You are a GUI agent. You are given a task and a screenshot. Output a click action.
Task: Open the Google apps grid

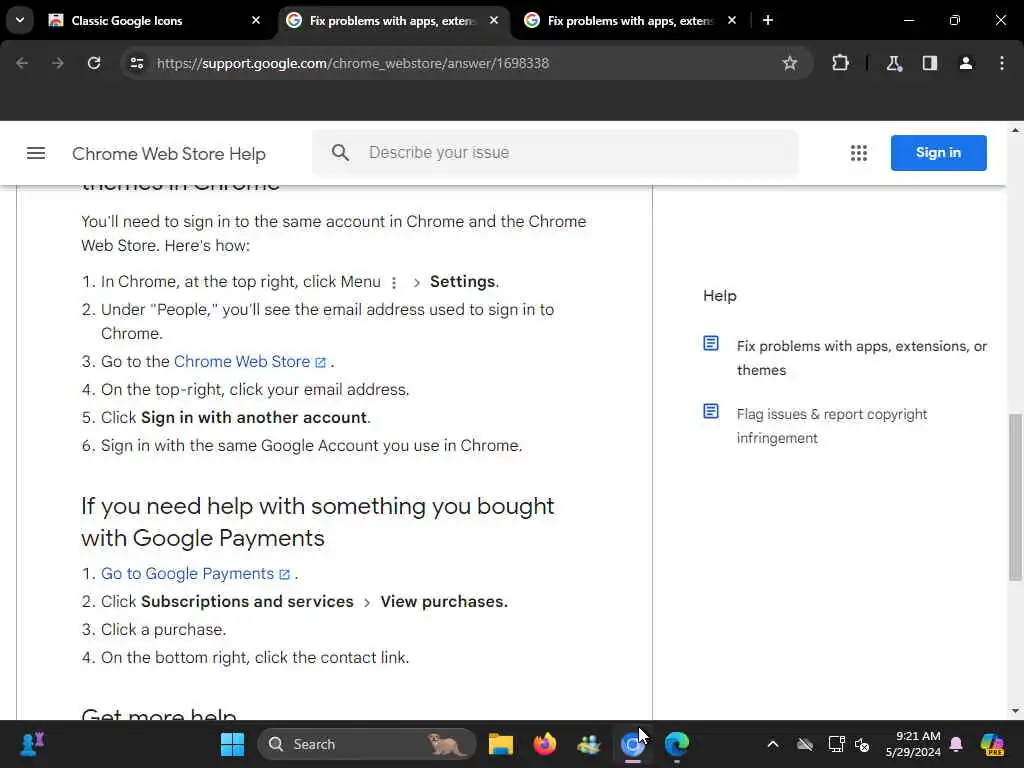point(859,153)
